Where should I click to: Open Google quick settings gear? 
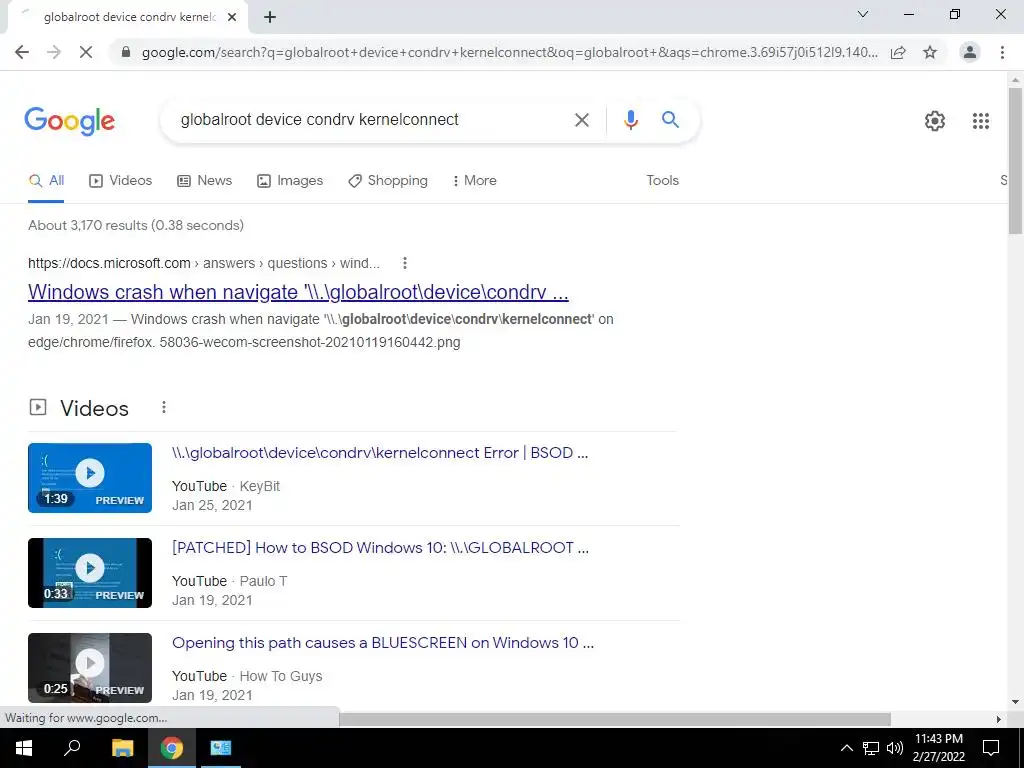[x=935, y=121]
